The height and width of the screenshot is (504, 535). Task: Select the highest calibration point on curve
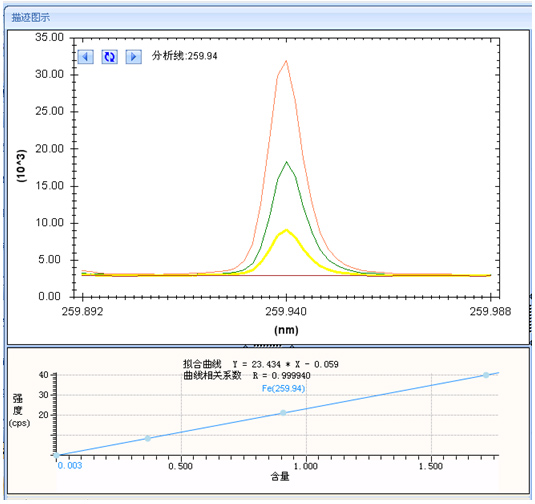(x=486, y=375)
